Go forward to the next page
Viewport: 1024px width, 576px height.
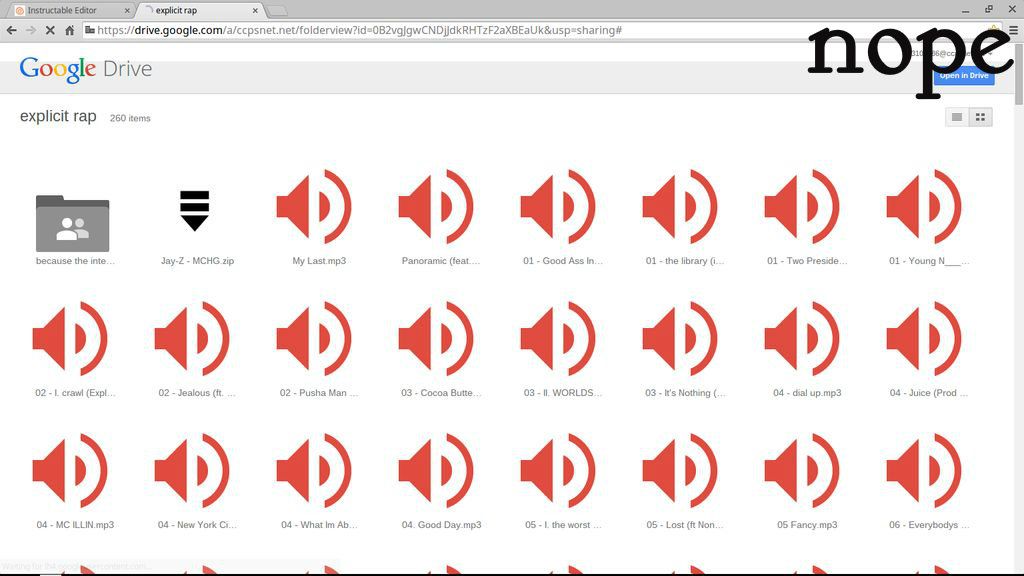(31, 30)
